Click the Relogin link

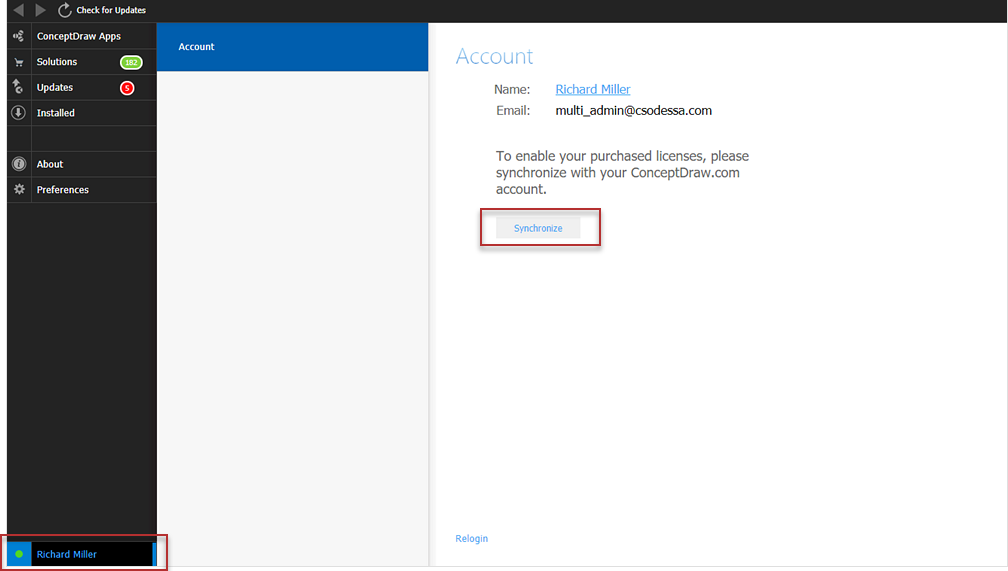tap(471, 539)
